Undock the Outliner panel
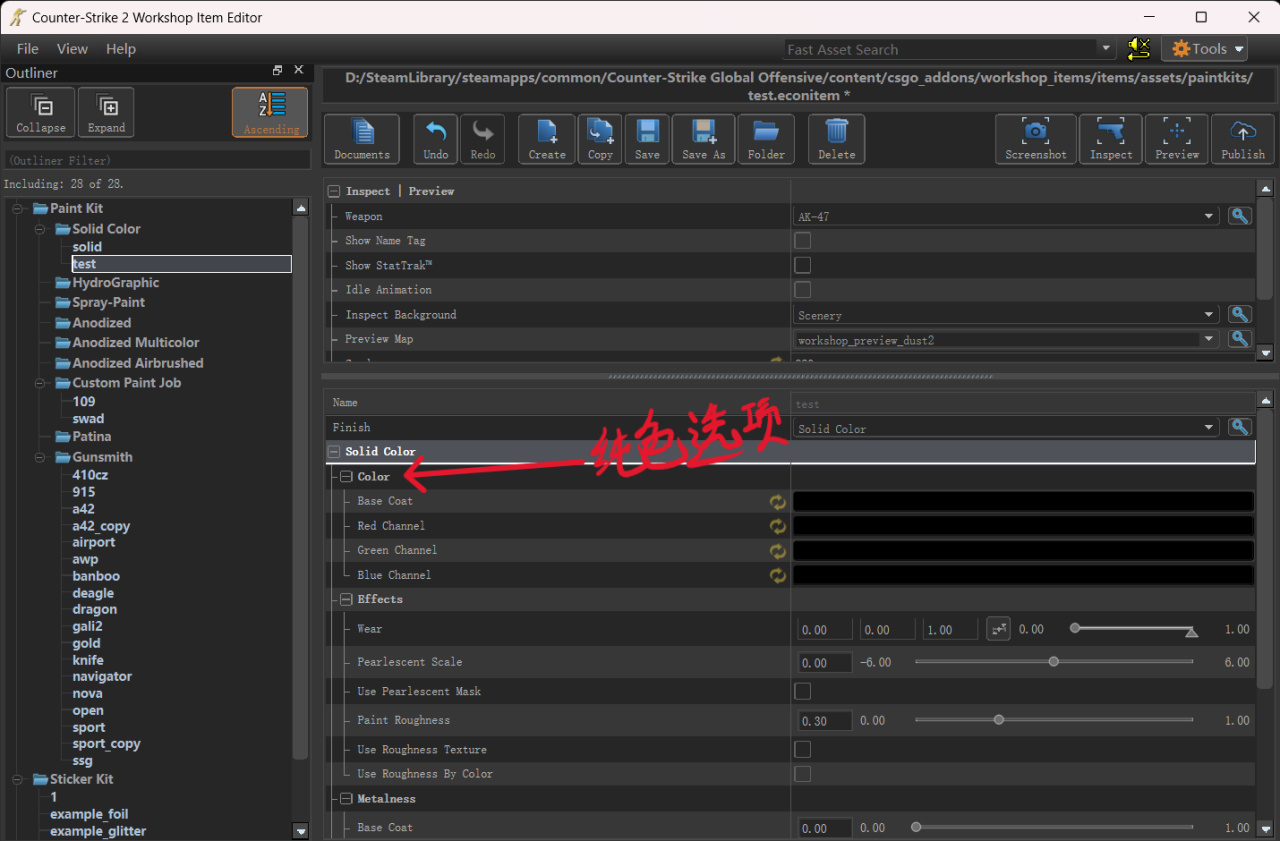This screenshot has width=1280, height=841. point(277,70)
